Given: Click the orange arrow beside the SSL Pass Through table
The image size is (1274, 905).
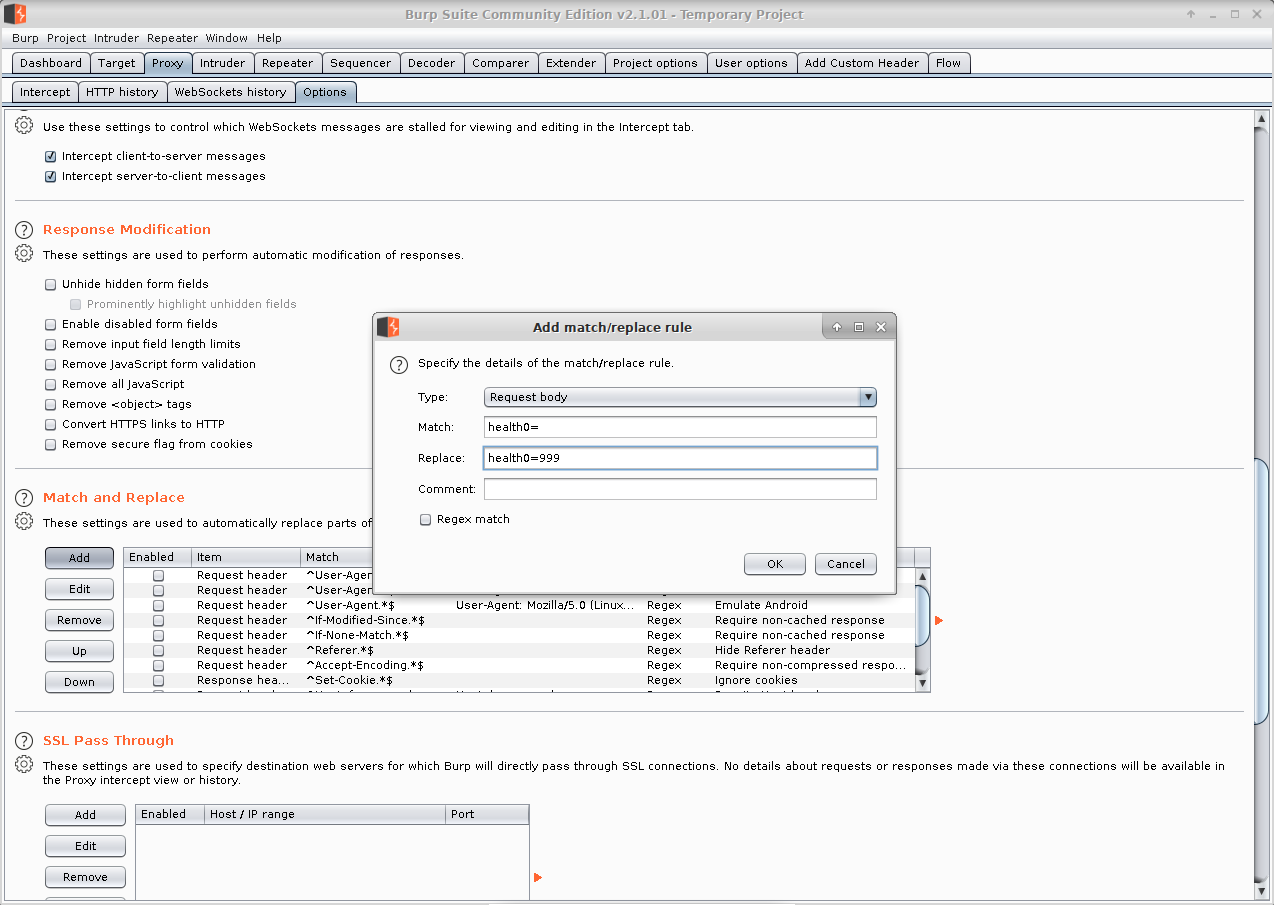Looking at the screenshot, I should (x=538, y=878).
